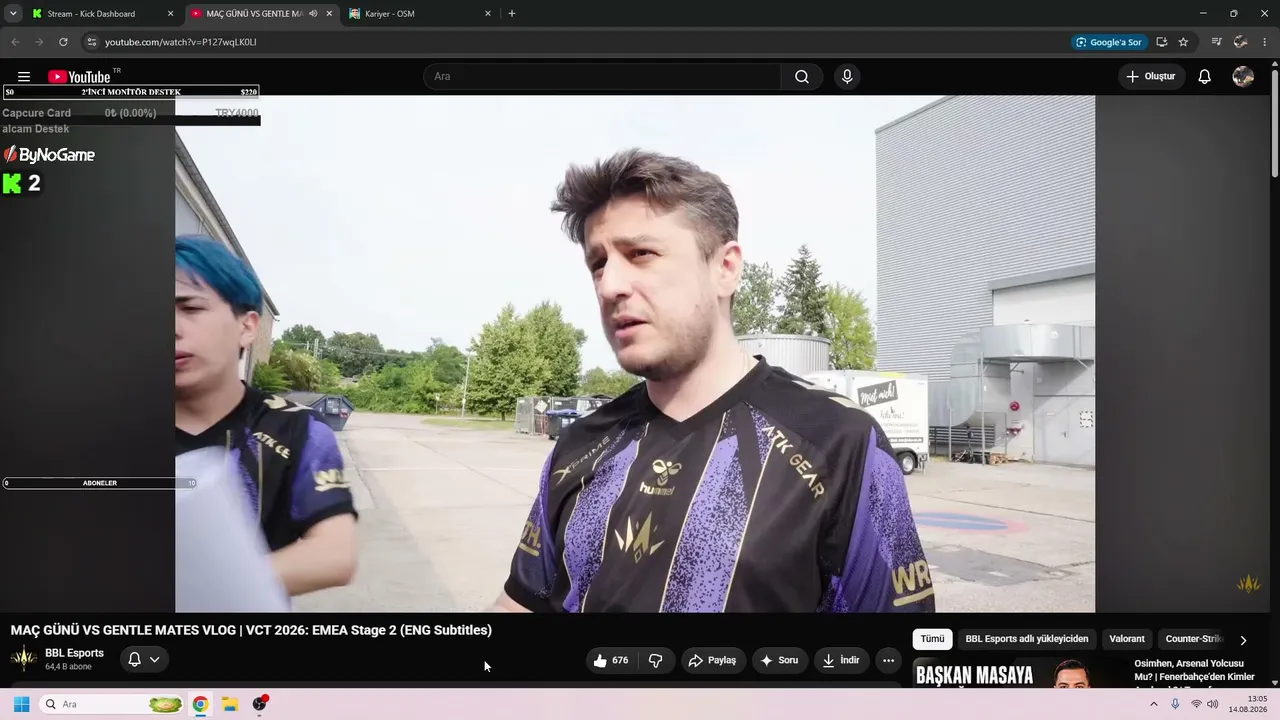Click the Google'a Sor button
The image size is (1280, 720).
1108,42
